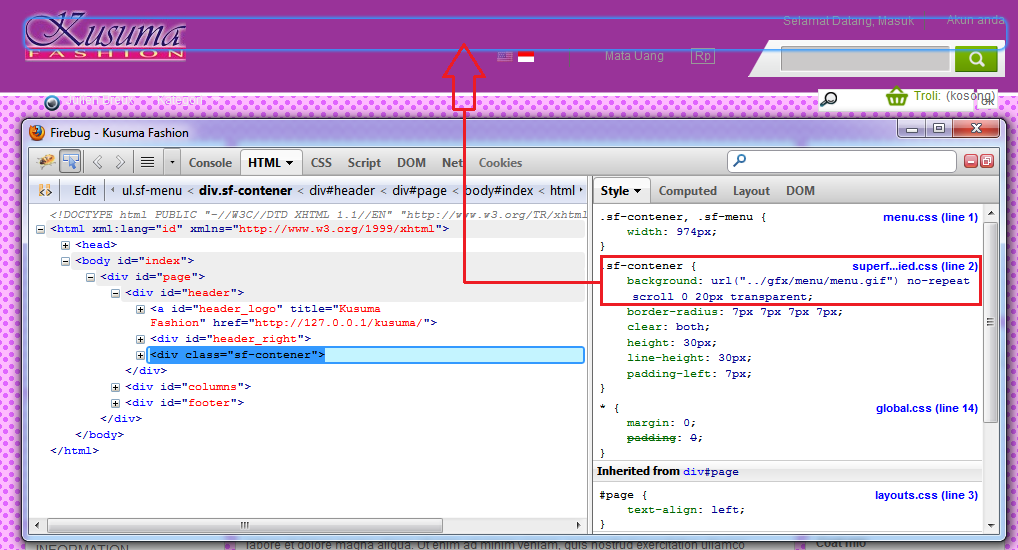Screen dimensions: 1018x550
Task: Expand the head node
Action: pyautogui.click(x=66, y=245)
